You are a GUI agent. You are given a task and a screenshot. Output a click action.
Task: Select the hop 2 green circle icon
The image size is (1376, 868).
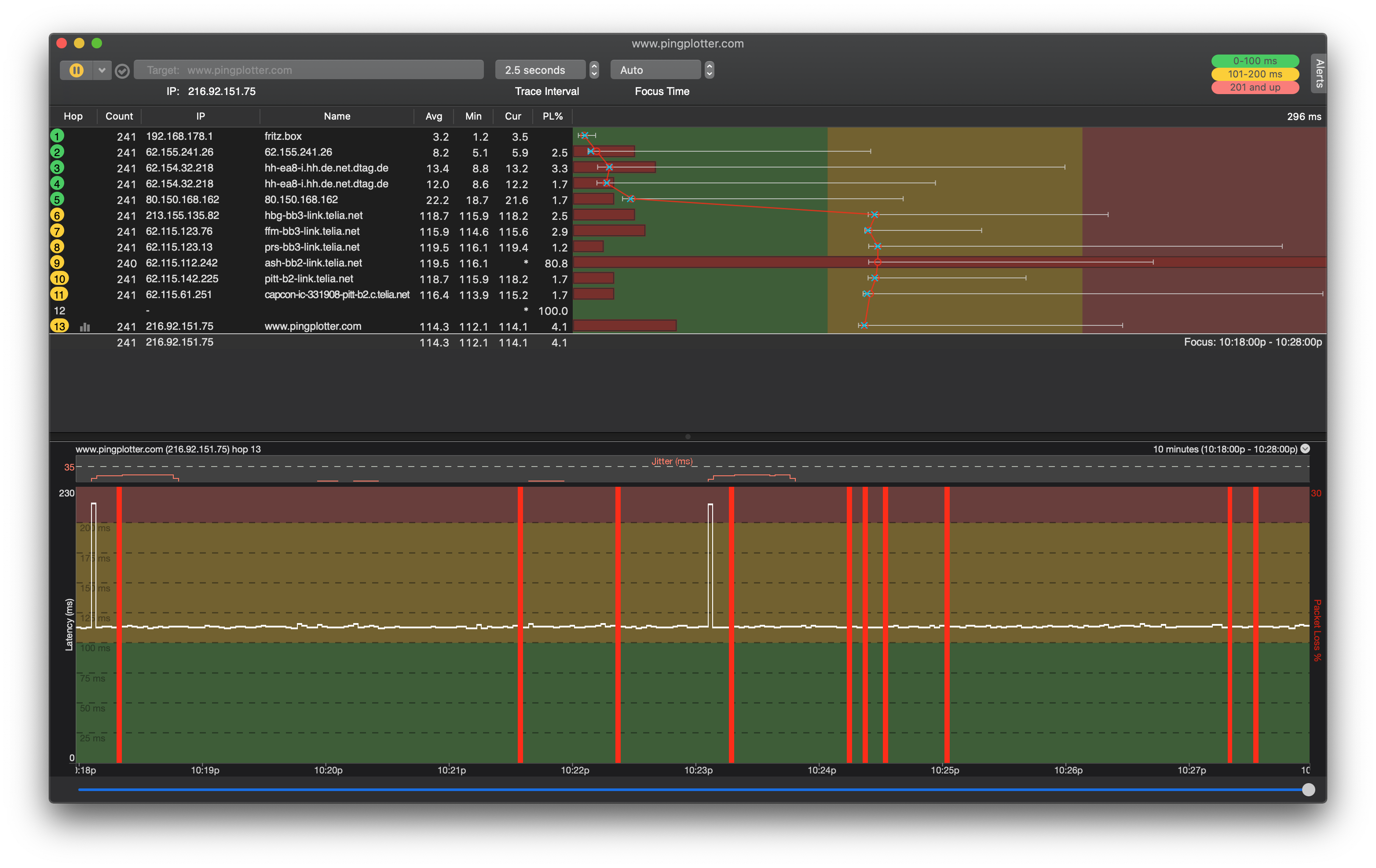57,152
